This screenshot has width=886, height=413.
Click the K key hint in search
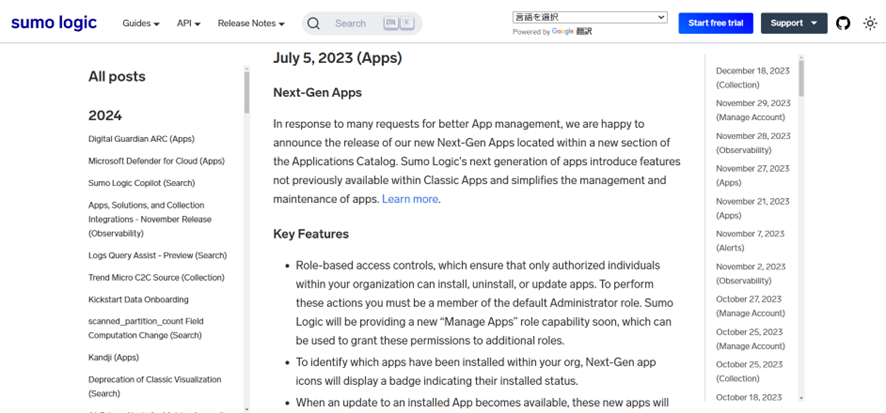pyautogui.click(x=407, y=23)
